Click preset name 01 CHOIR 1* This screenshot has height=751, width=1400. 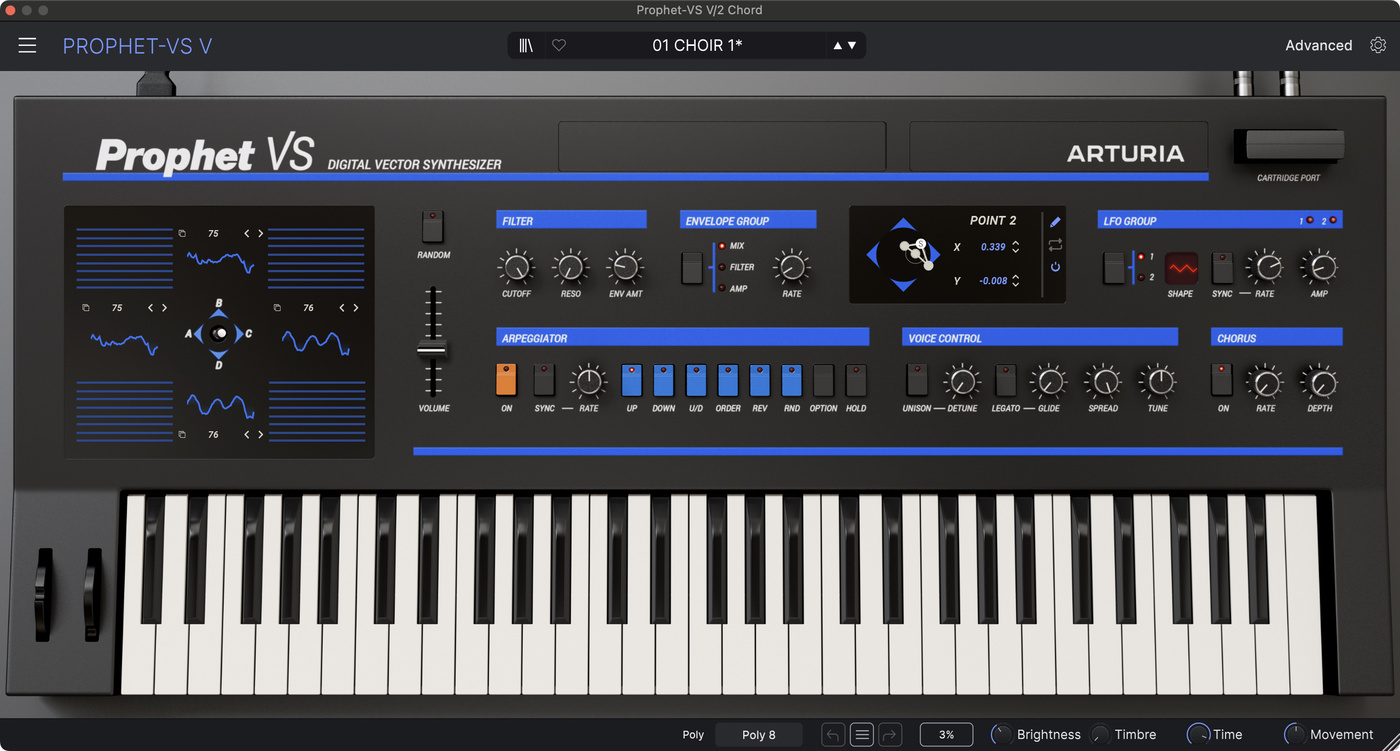[x=697, y=45]
